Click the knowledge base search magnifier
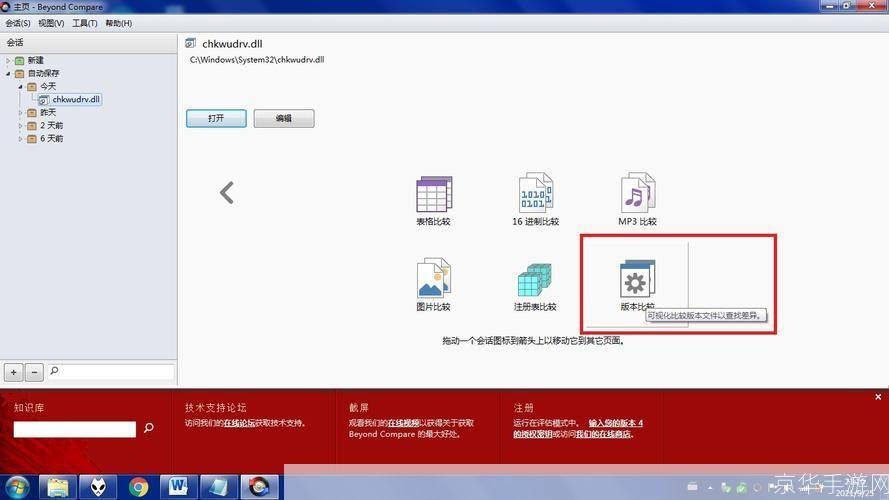Viewport: 889px width, 500px height. (149, 428)
